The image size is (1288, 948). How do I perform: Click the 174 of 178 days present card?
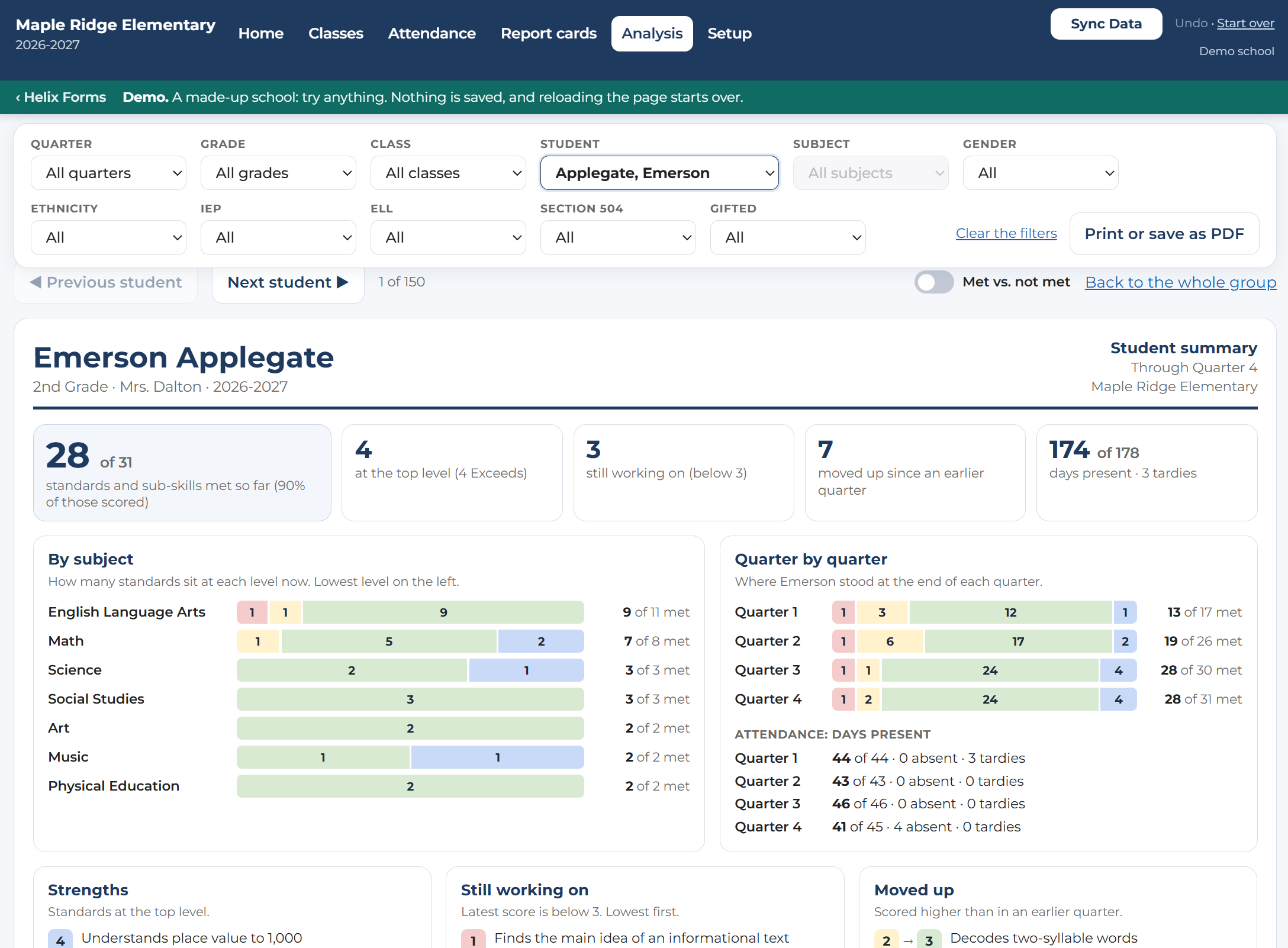coord(1147,473)
